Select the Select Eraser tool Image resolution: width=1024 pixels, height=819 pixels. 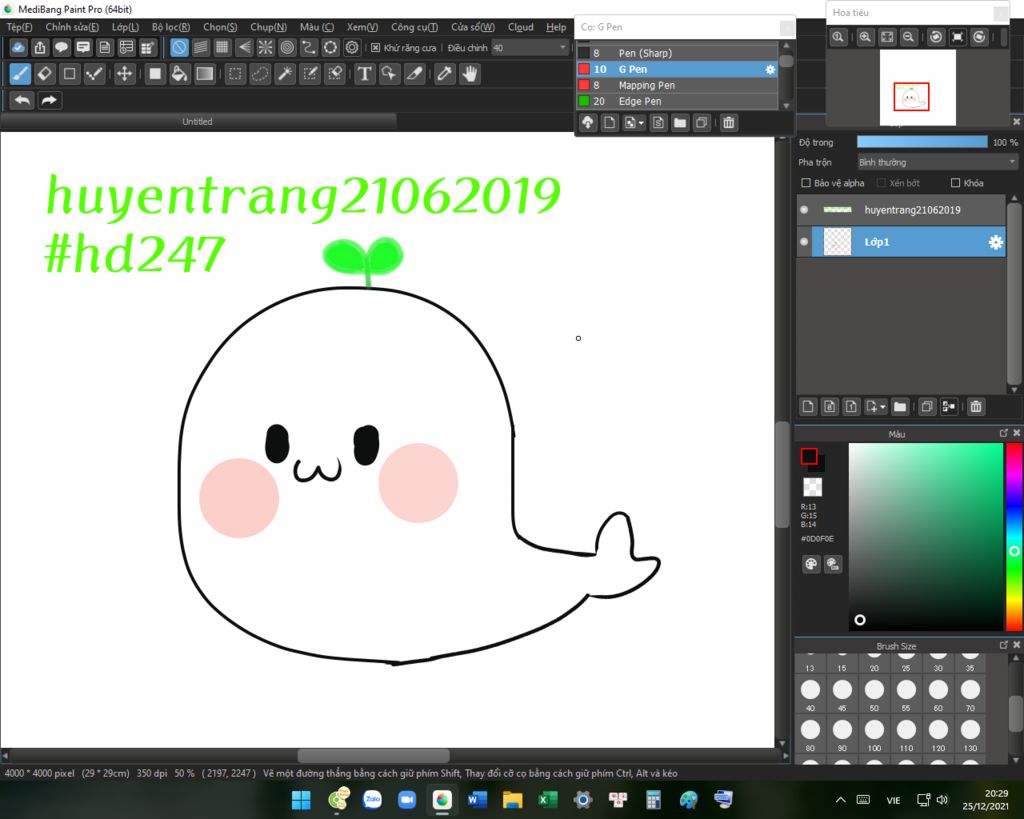[x=335, y=74]
